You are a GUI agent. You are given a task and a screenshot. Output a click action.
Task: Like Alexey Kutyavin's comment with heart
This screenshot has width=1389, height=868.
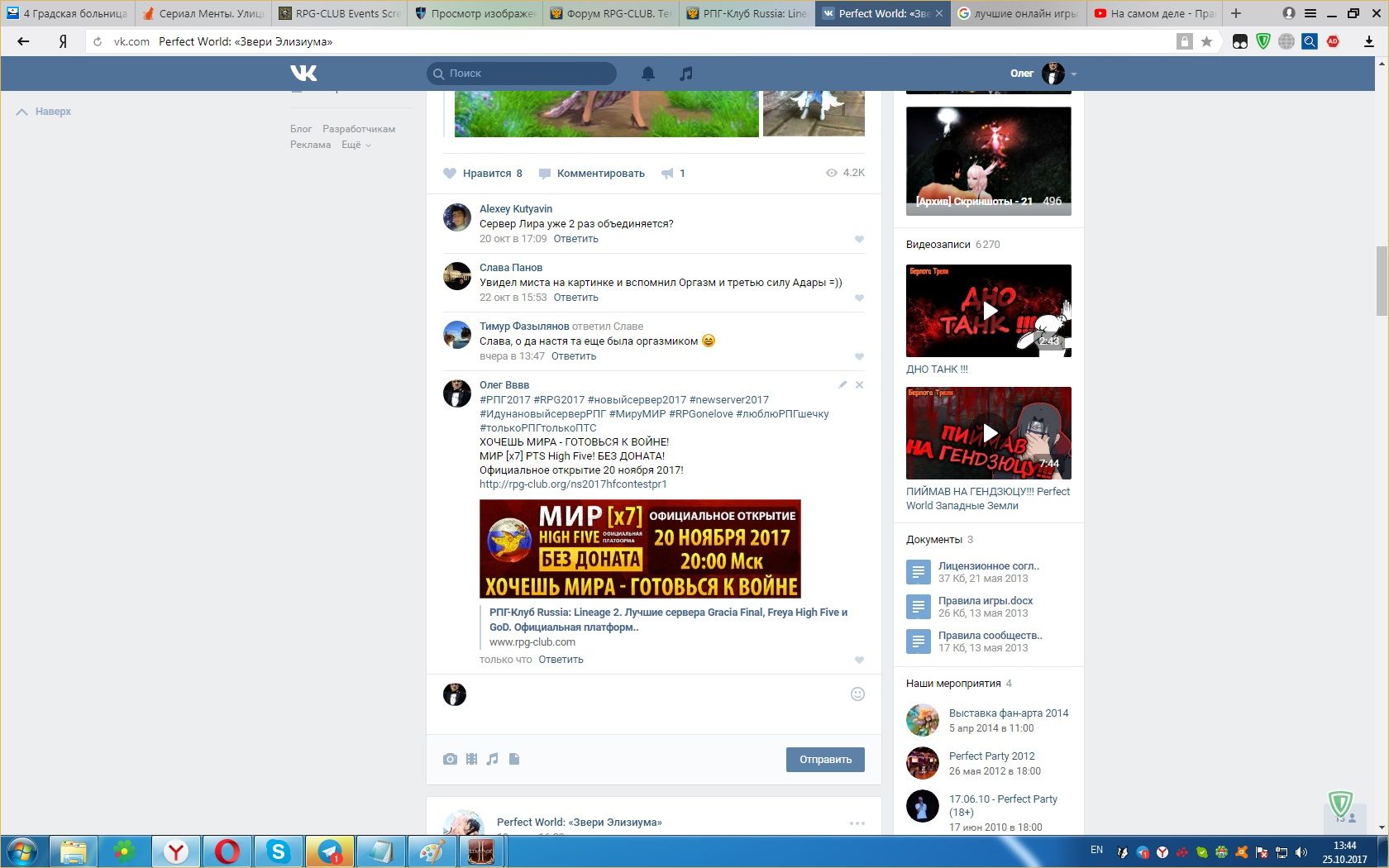[x=859, y=240]
